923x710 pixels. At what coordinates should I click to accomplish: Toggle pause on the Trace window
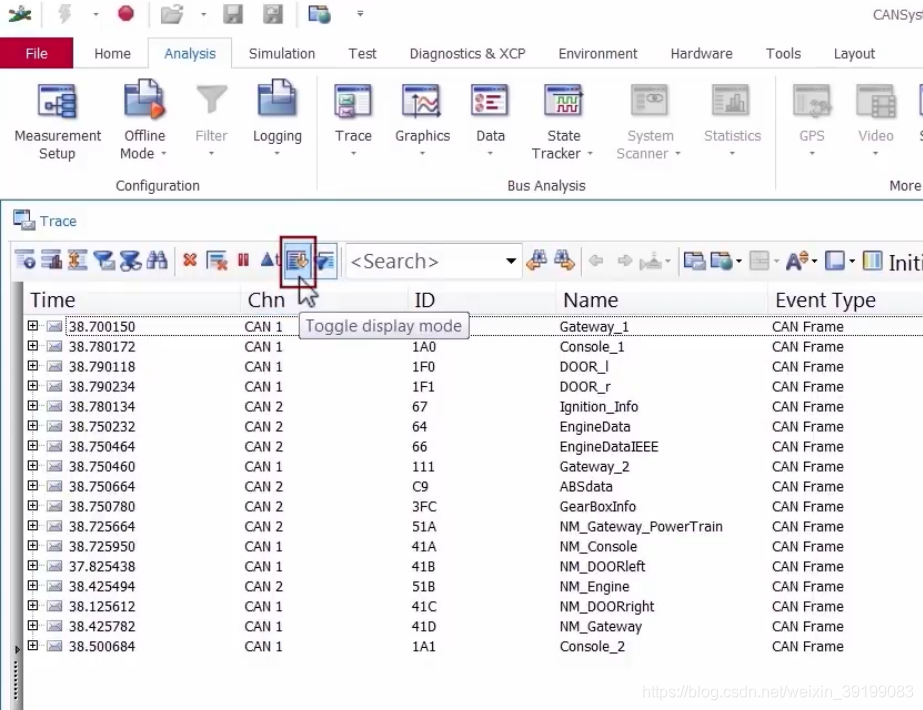pos(243,260)
